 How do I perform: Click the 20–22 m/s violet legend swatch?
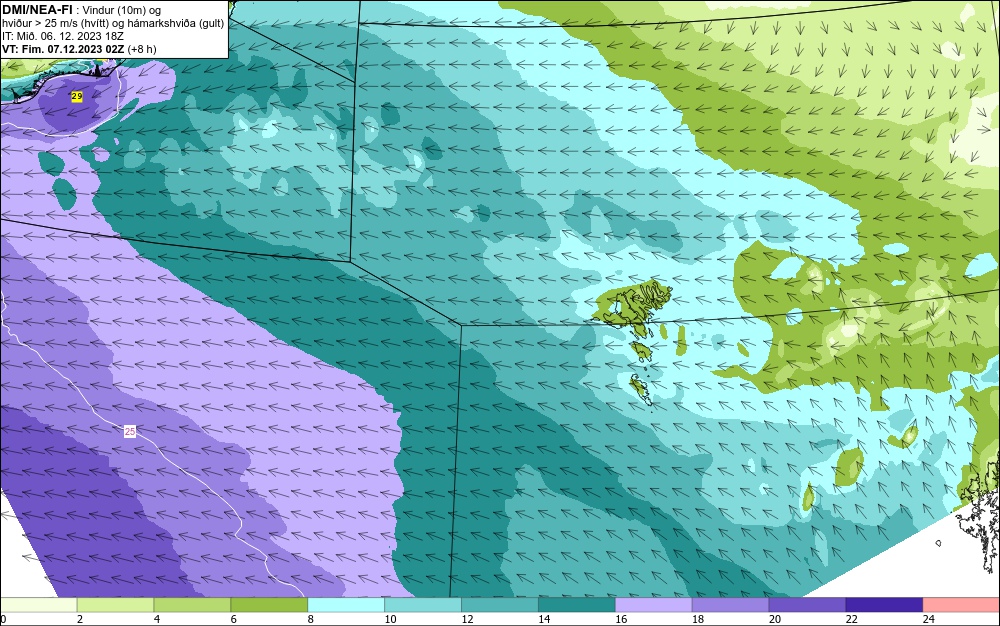pos(807,605)
